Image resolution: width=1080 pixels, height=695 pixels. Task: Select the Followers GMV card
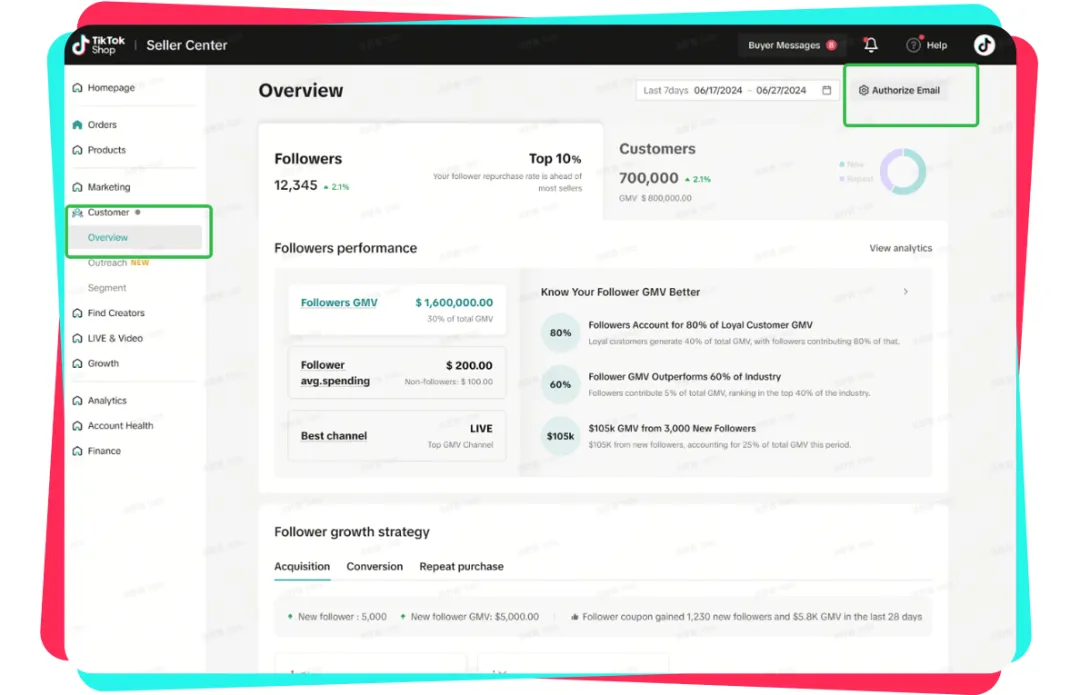pyautogui.click(x=396, y=309)
